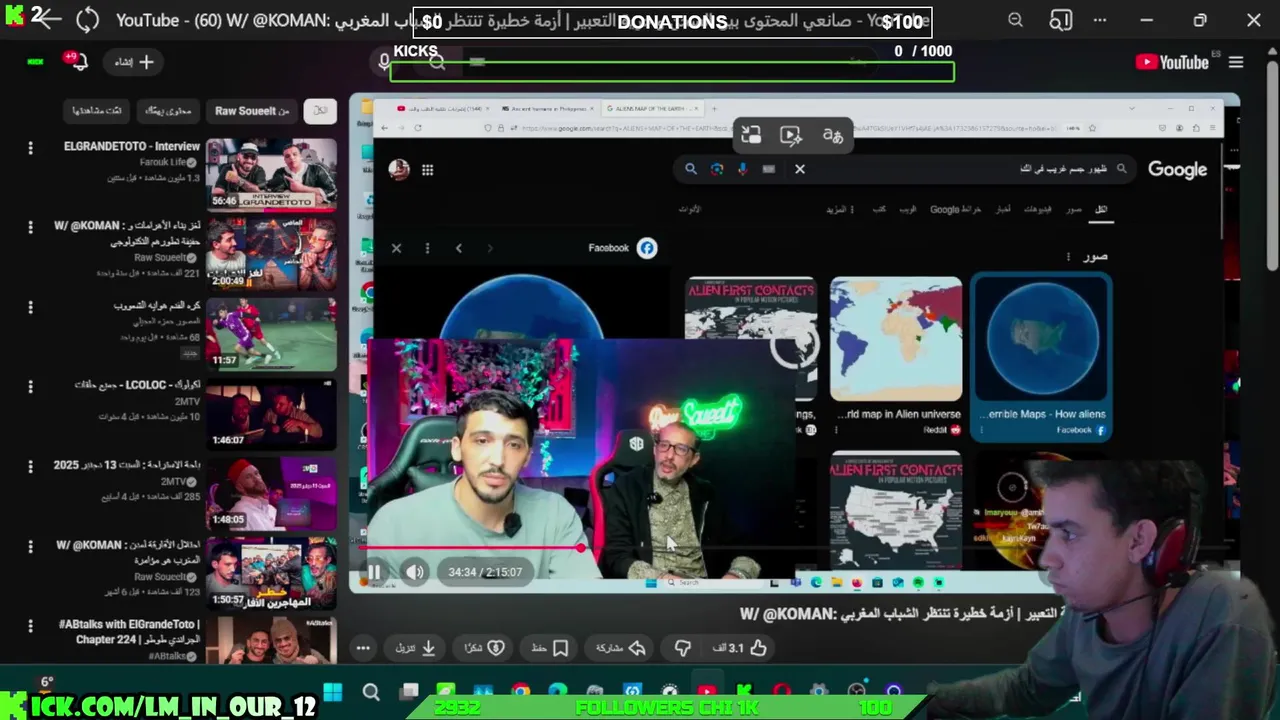Image resolution: width=1280 pixels, height=720 pixels.
Task: Clear Google search with X in video
Action: tap(800, 169)
